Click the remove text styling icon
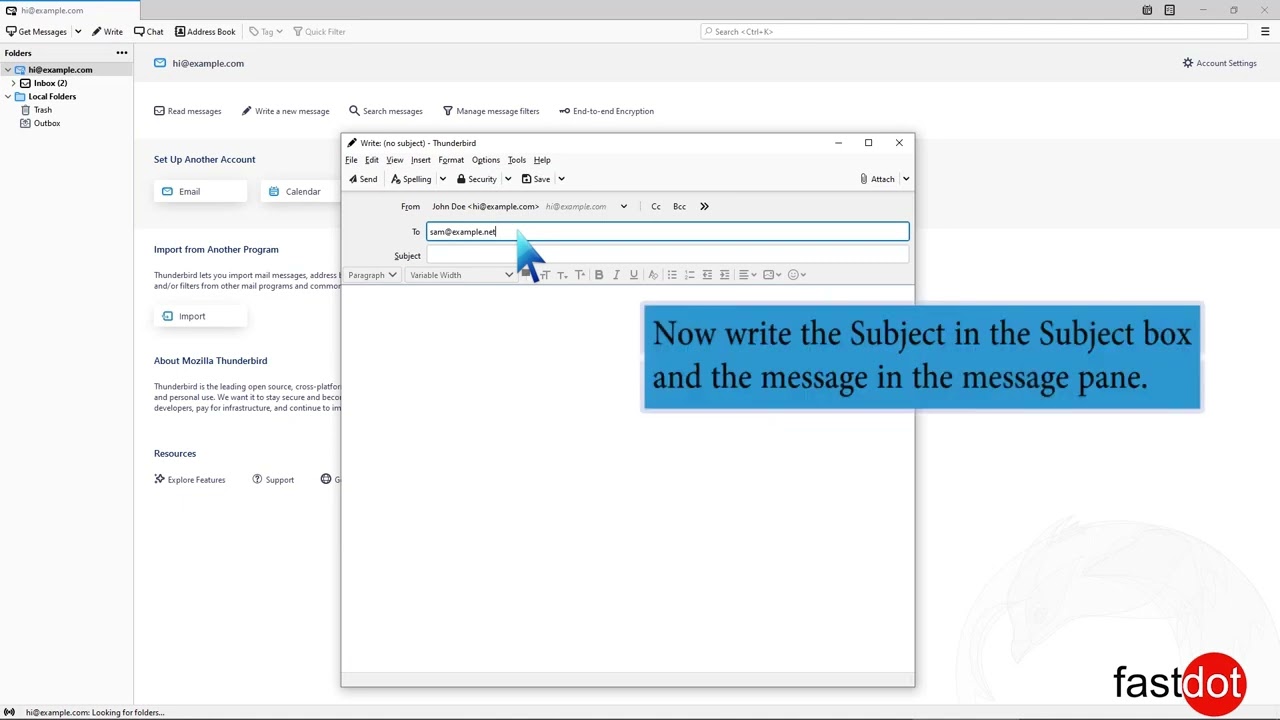The image size is (1280, 720). click(653, 275)
